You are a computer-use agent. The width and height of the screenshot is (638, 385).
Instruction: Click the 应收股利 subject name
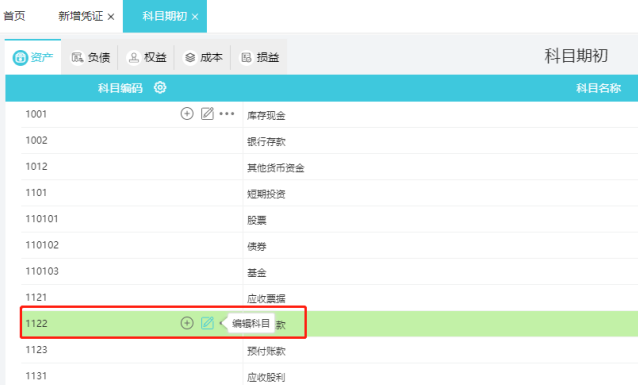tap(266, 377)
